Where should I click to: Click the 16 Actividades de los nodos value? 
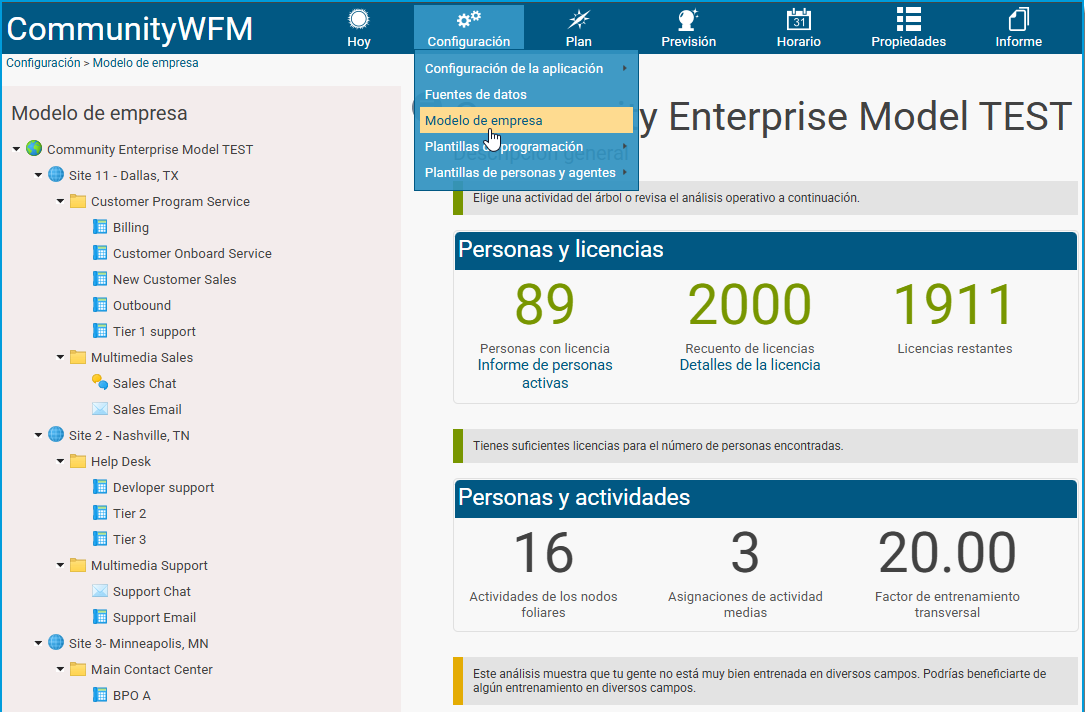click(543, 552)
